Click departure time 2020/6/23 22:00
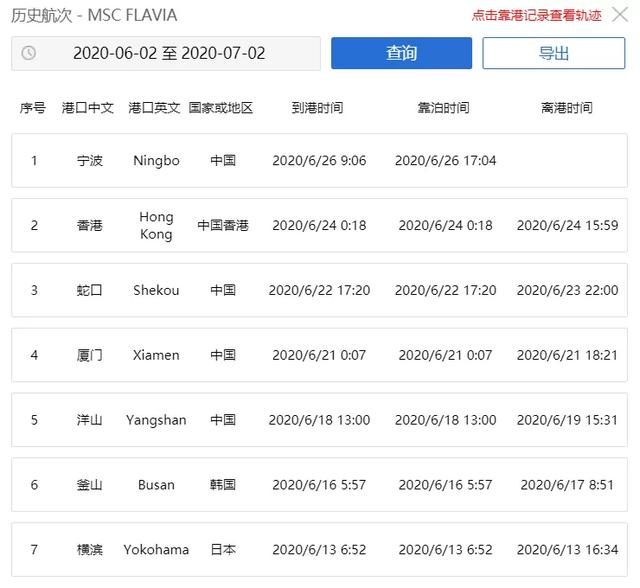The width and height of the screenshot is (640, 588). pos(567,290)
